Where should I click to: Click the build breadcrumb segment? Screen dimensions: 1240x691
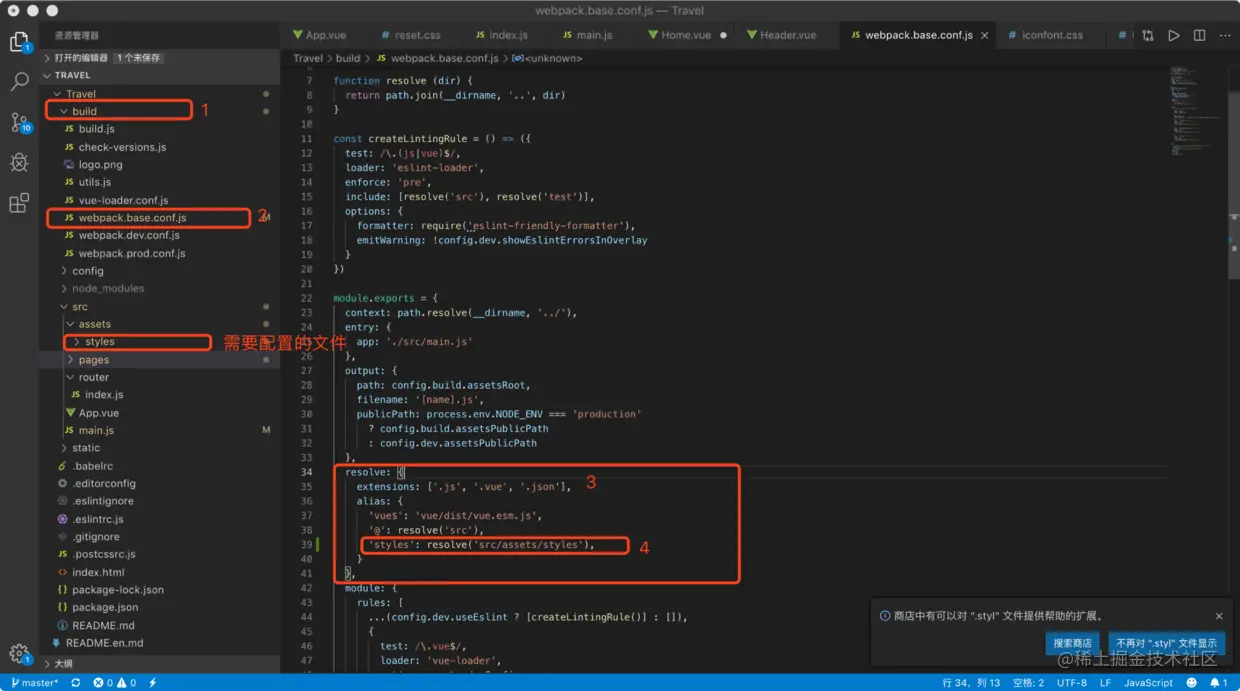(x=348, y=59)
